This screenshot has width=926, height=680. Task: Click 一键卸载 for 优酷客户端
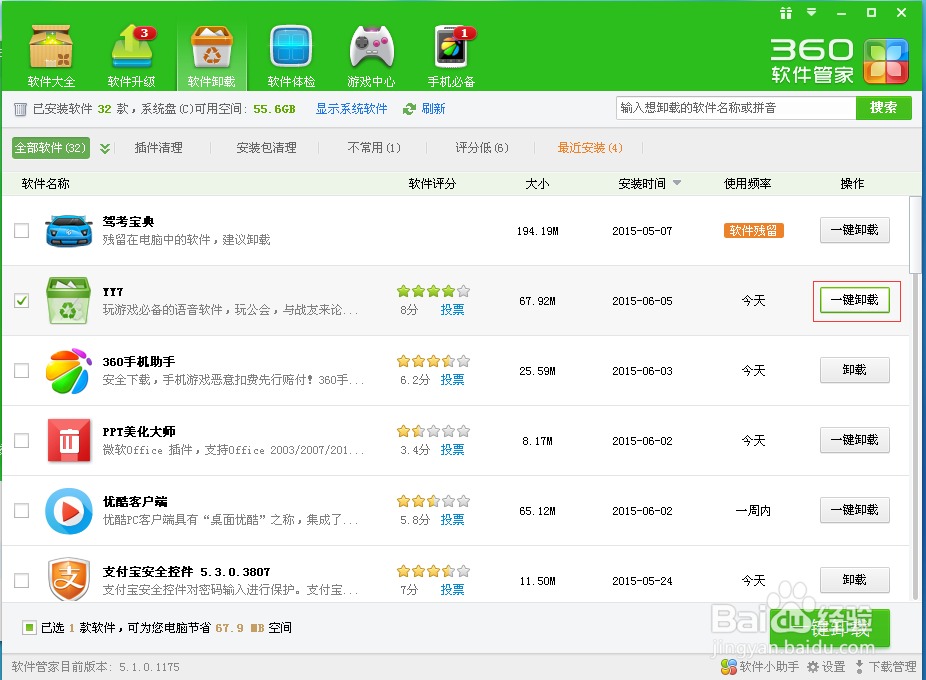(855, 510)
